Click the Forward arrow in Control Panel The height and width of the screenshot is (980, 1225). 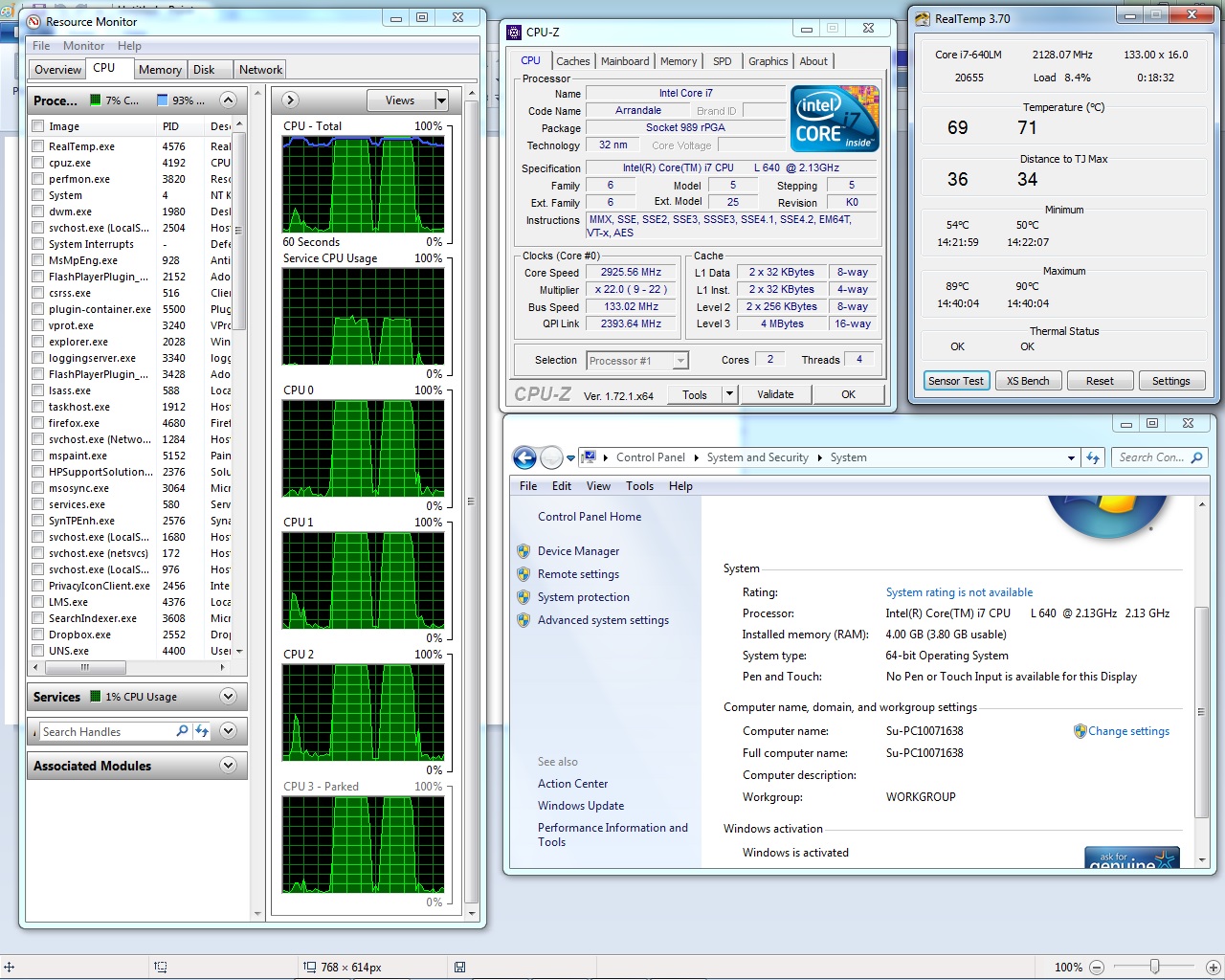[x=551, y=457]
